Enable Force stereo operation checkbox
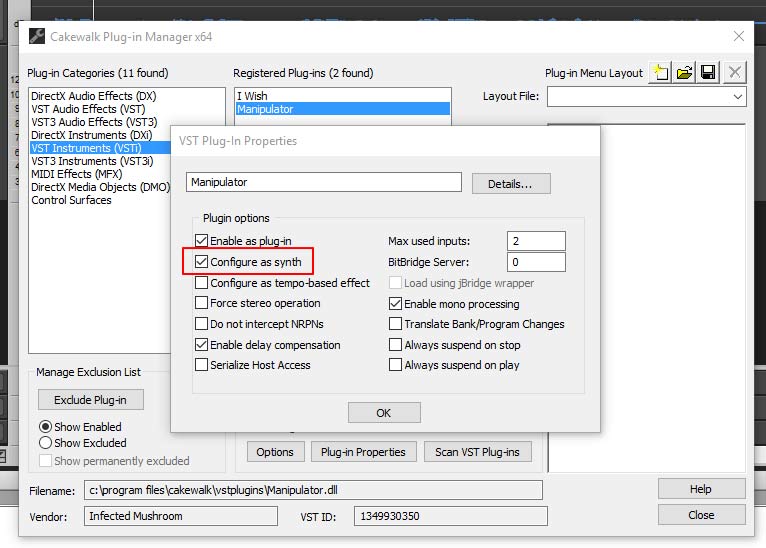This screenshot has width=766, height=548. pos(202,303)
